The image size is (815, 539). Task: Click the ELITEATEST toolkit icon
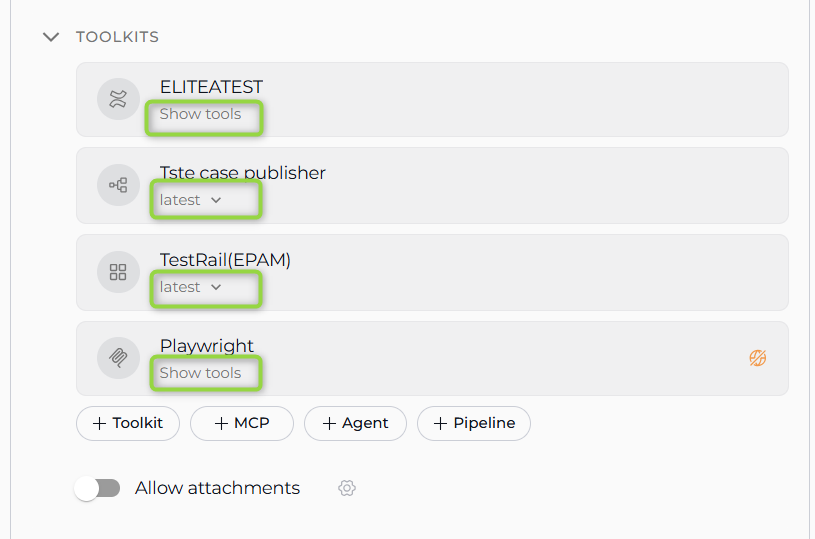(118, 99)
